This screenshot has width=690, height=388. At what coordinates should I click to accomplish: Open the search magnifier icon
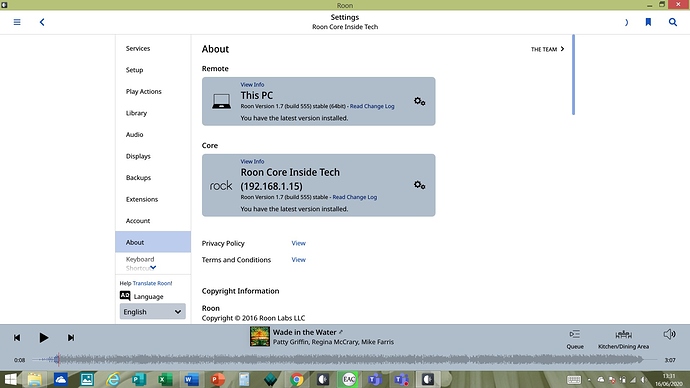point(673,22)
